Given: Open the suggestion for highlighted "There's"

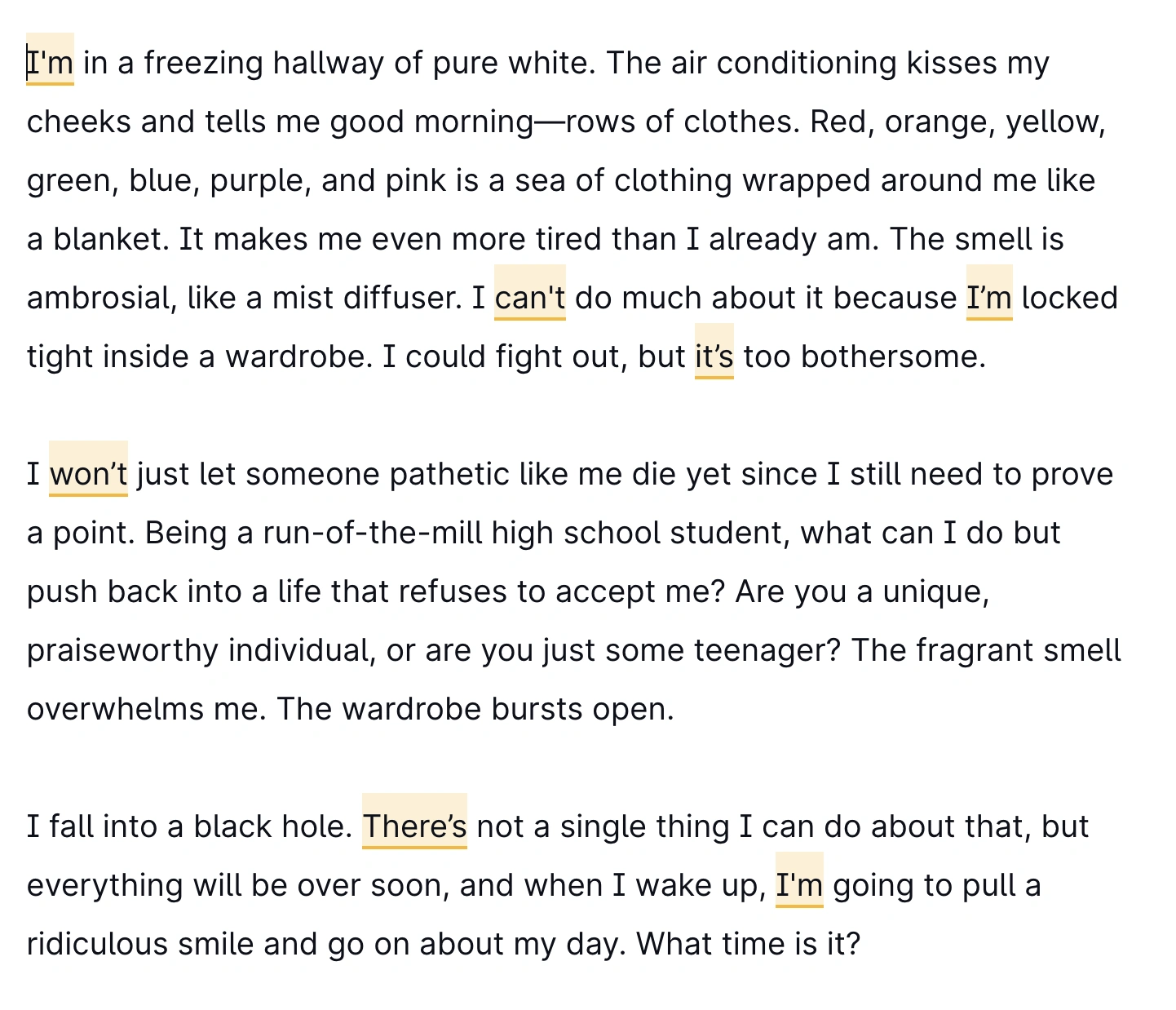Looking at the screenshot, I should (414, 826).
